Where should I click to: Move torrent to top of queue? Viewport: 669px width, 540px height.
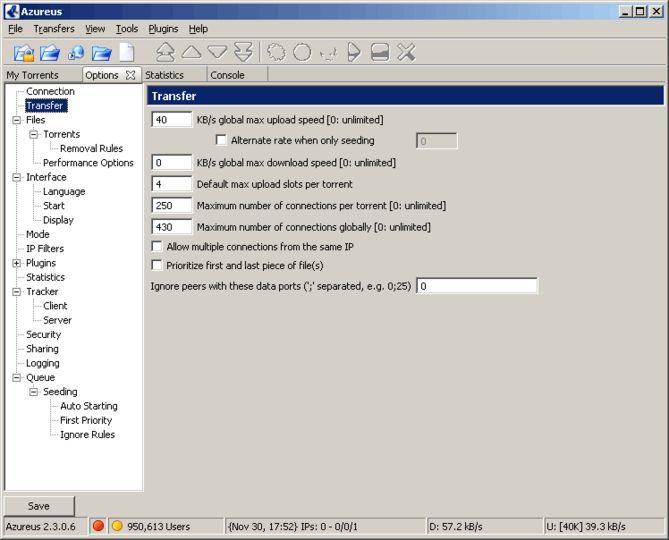[x=165, y=52]
